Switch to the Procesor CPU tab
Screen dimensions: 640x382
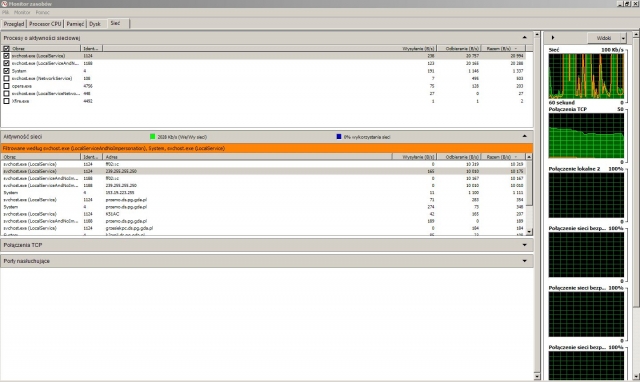click(x=45, y=24)
